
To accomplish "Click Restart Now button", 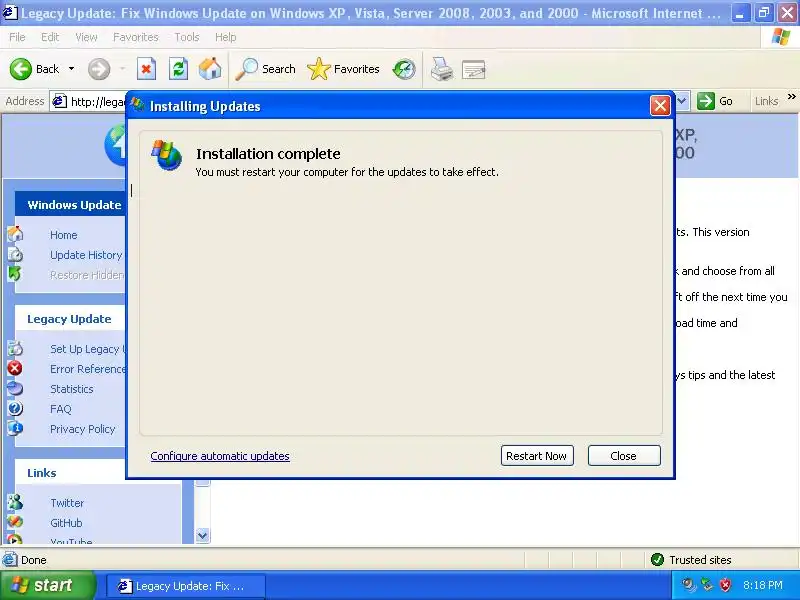I will tap(537, 456).
